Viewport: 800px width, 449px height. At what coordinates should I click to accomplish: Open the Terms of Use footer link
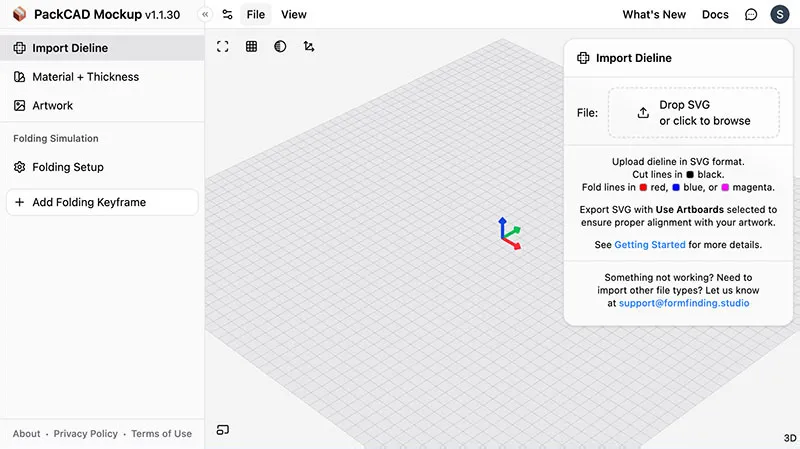pyautogui.click(x=161, y=434)
